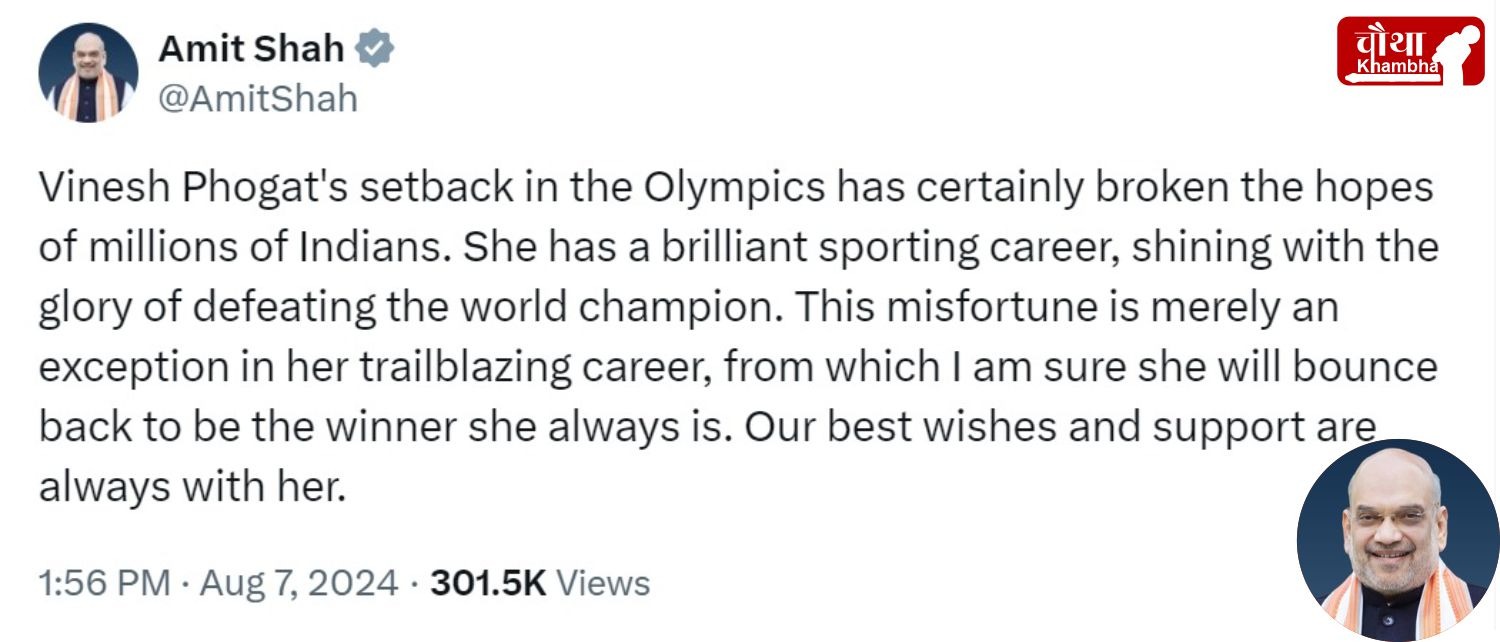Screen dimensions: 1500x642
Task: Click the bowing figure icon in the red logo
Action: click(1458, 52)
